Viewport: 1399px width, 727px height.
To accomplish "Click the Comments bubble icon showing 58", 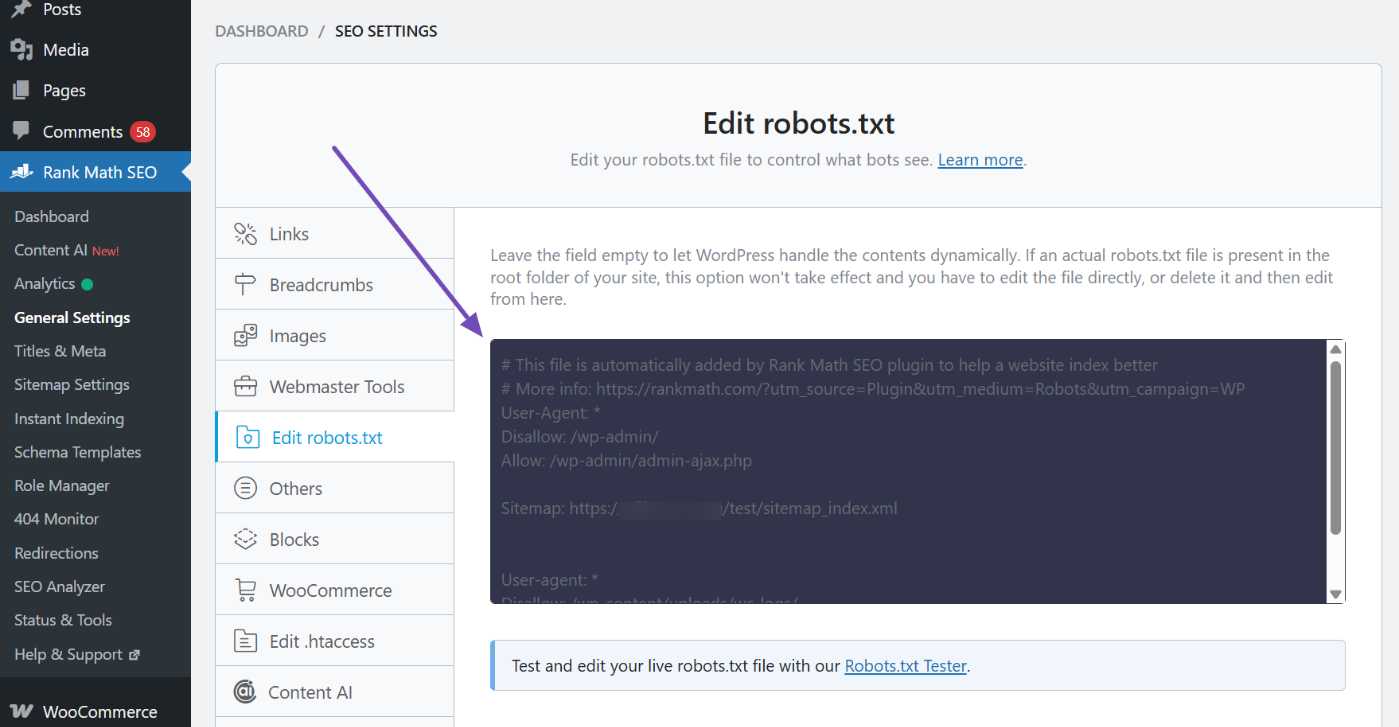I will (x=21, y=131).
